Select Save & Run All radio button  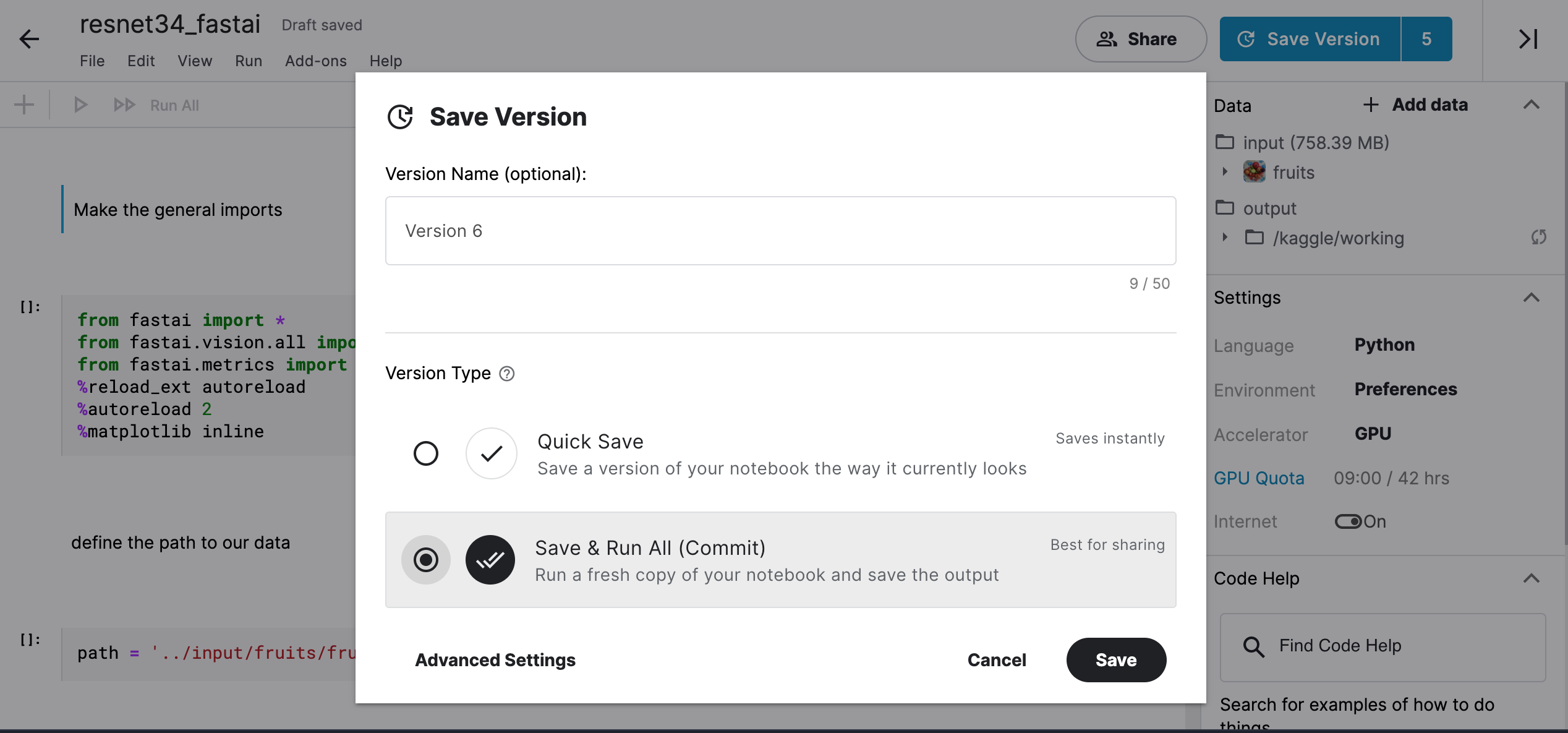(x=426, y=560)
